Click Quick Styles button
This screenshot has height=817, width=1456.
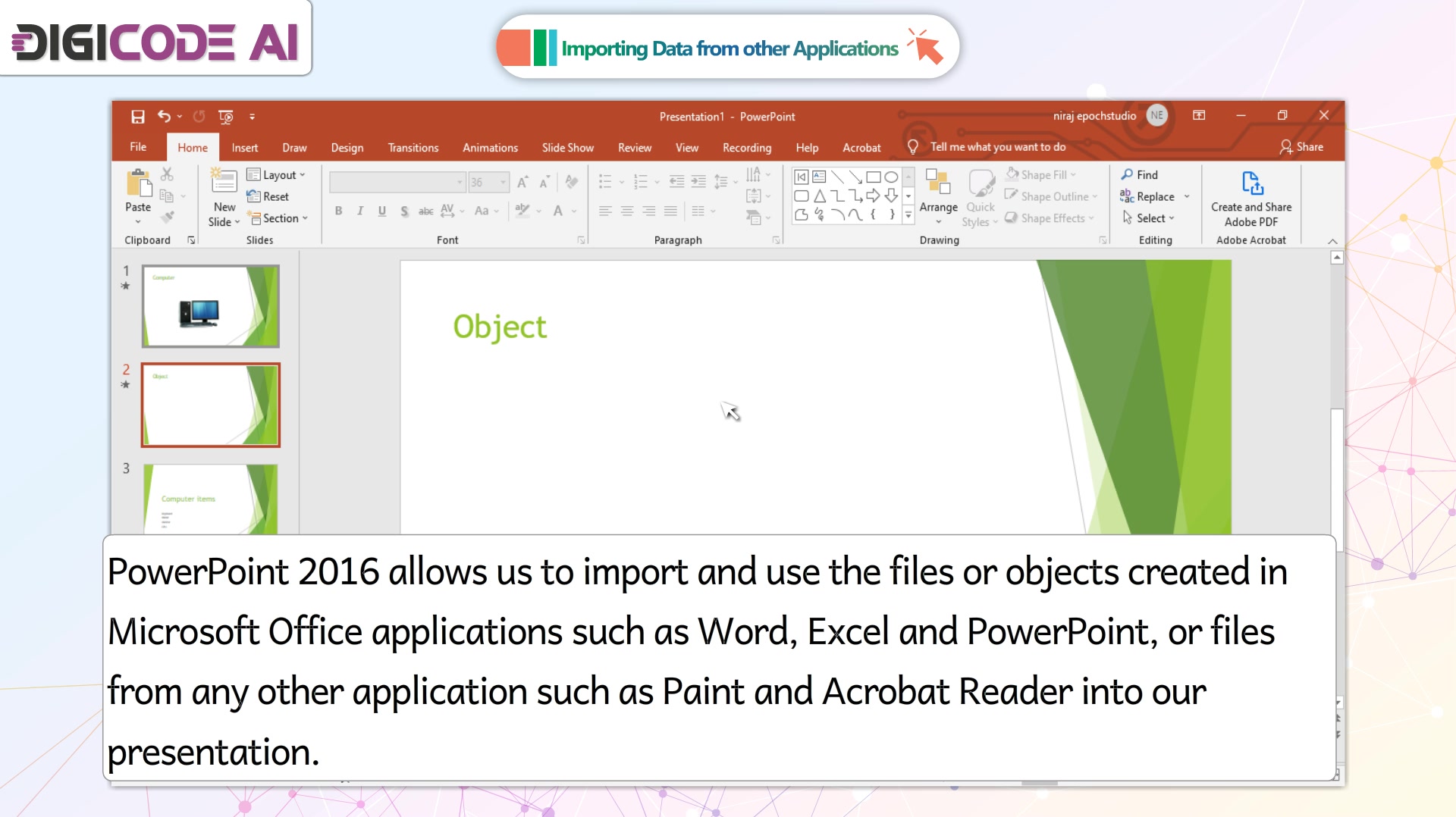coord(981,197)
